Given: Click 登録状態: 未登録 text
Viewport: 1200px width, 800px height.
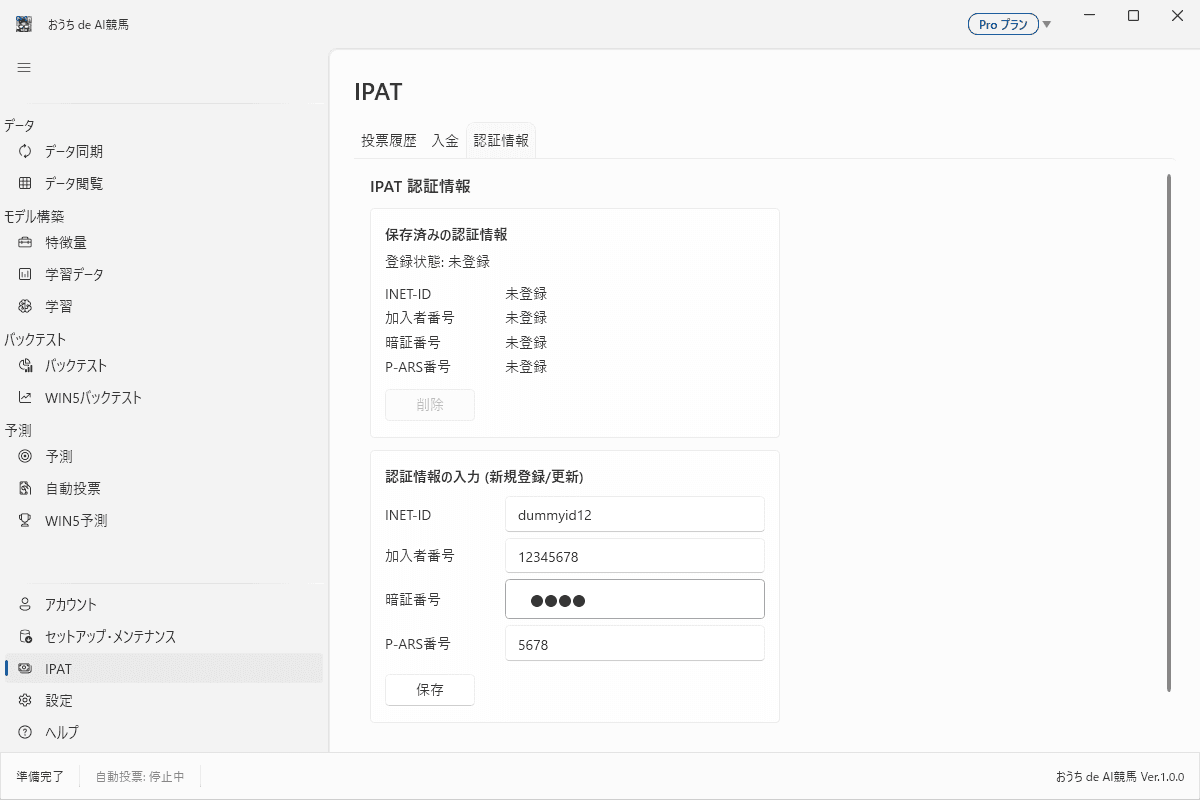Looking at the screenshot, I should (x=437, y=262).
